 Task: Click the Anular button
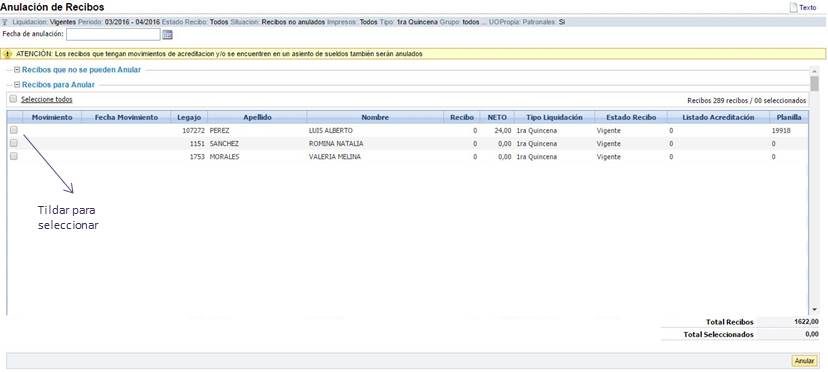[804, 360]
